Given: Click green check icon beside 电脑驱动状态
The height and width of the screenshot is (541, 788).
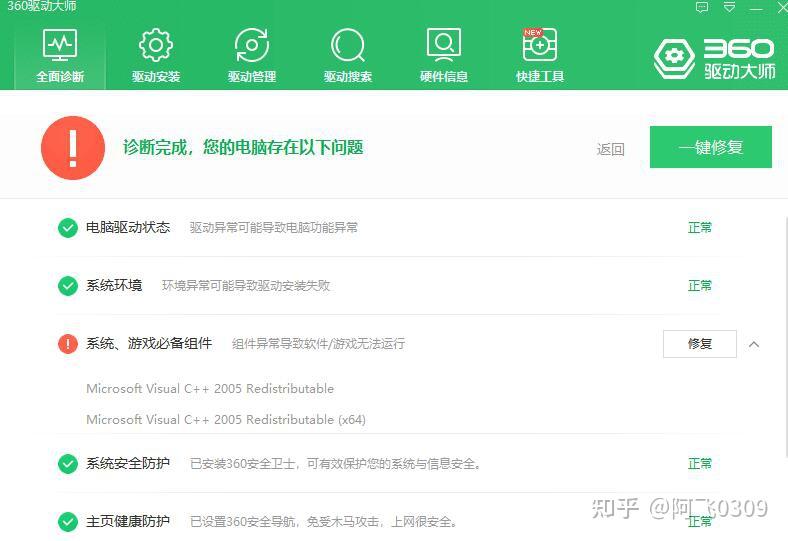Looking at the screenshot, I should pos(67,228).
